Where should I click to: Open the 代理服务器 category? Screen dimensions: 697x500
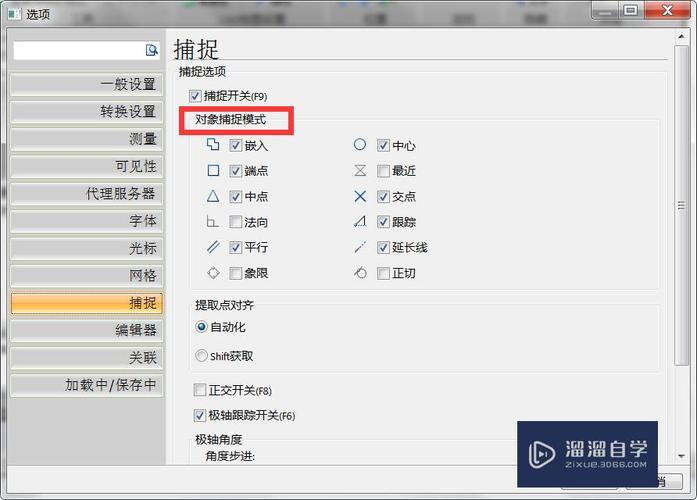[87, 194]
